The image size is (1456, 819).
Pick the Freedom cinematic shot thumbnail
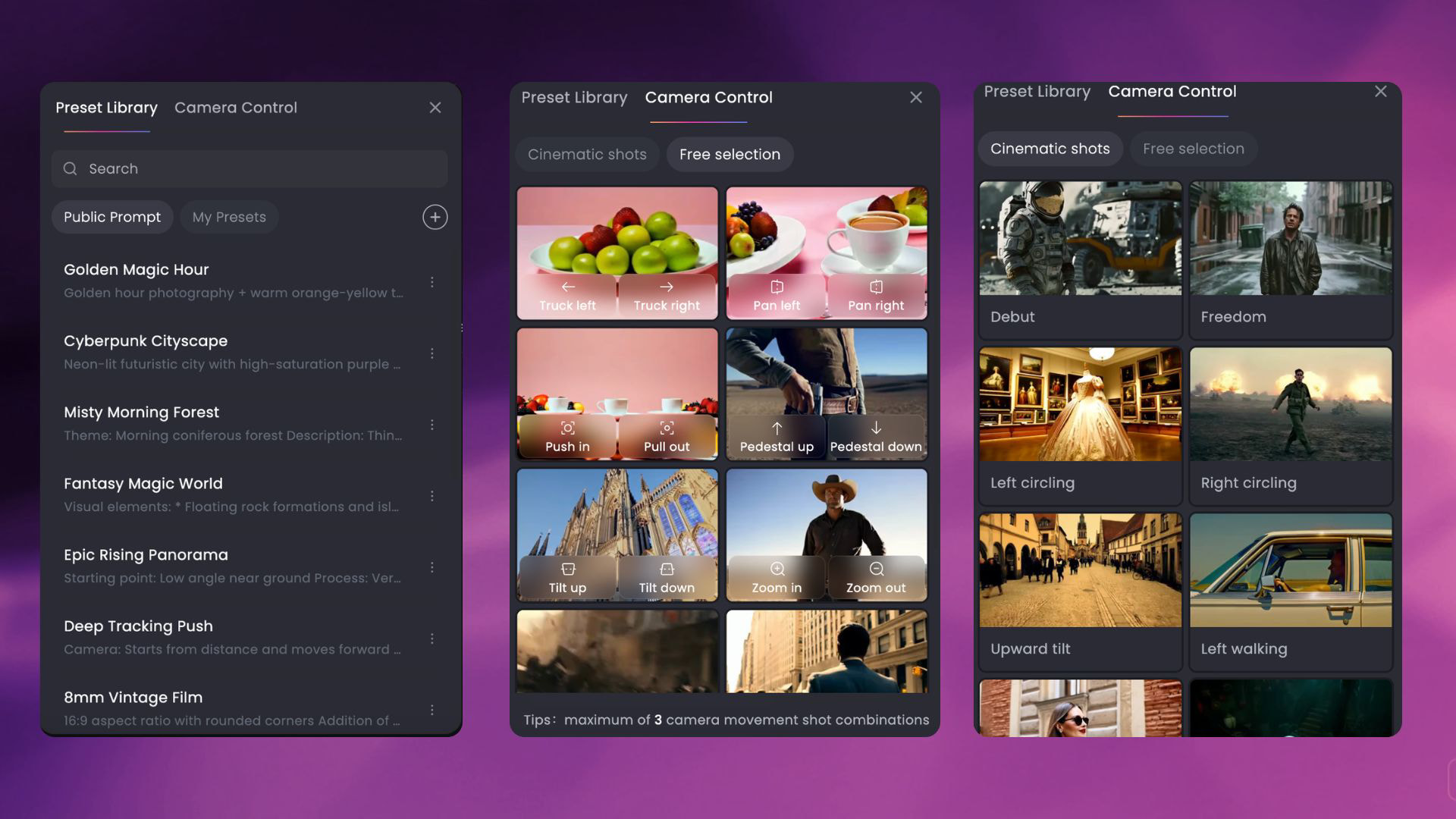[x=1291, y=238]
